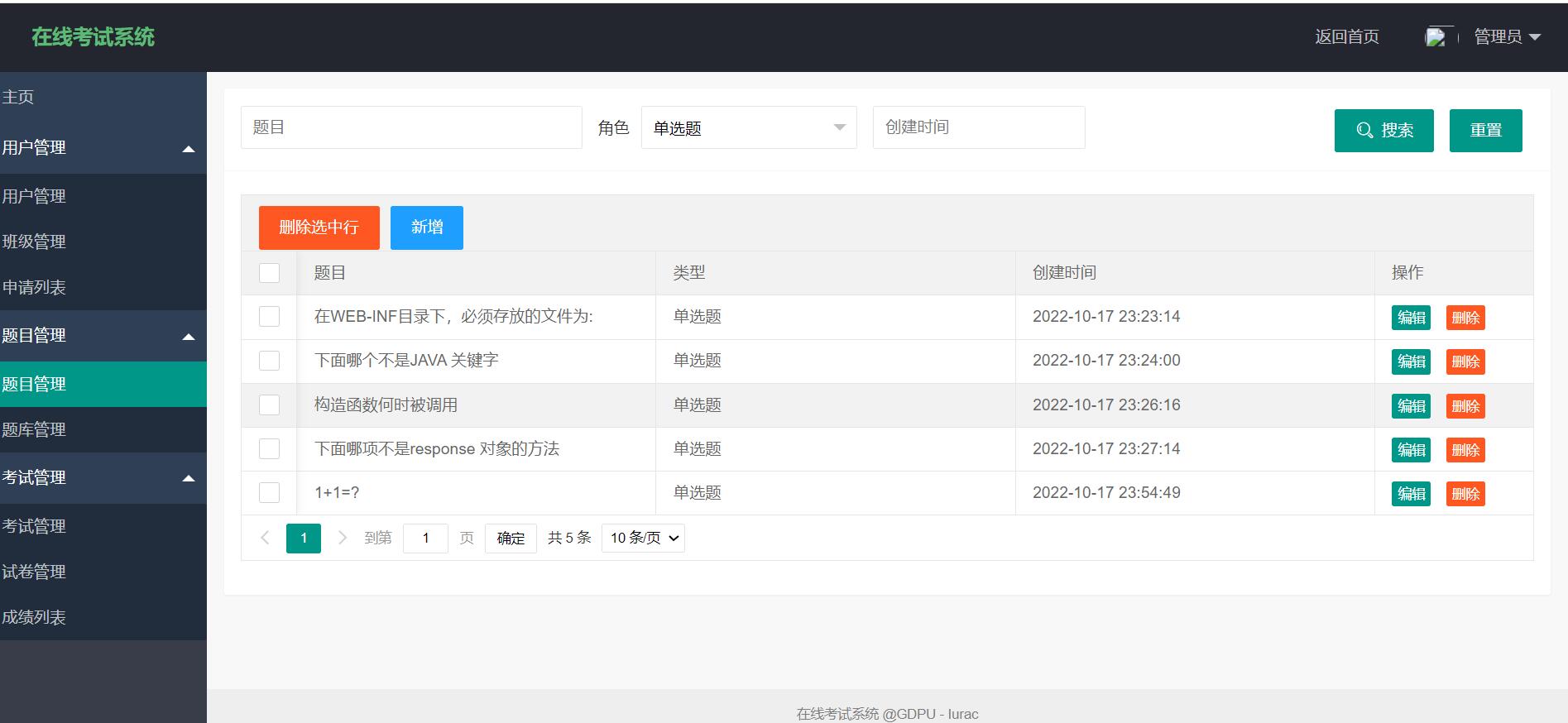Click the 在线考试系统 logo text
This screenshot has width=1568, height=723.
93,37
